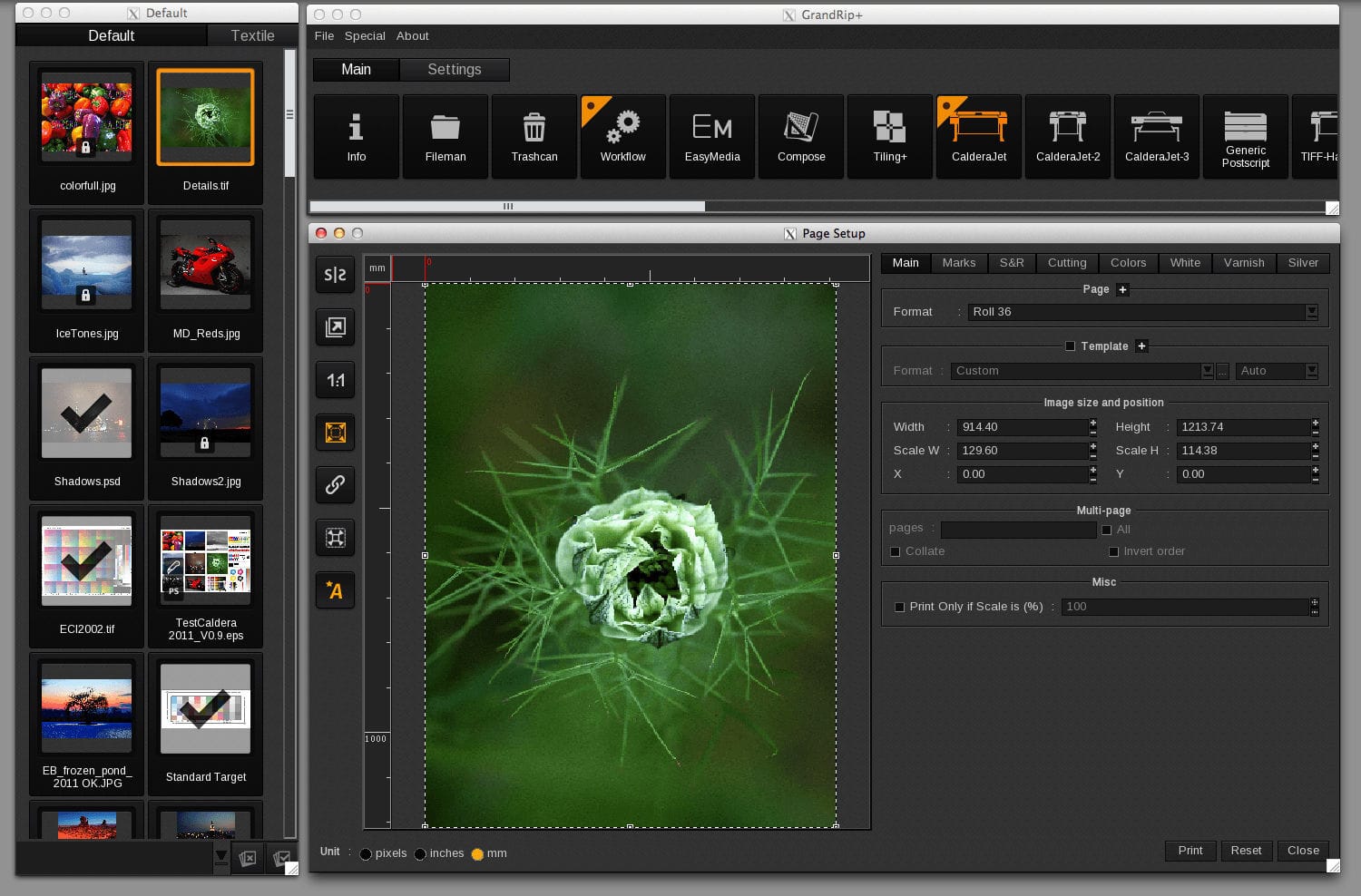The width and height of the screenshot is (1361, 896).
Task: Click the Reset button in Page Setup
Action: click(1246, 851)
